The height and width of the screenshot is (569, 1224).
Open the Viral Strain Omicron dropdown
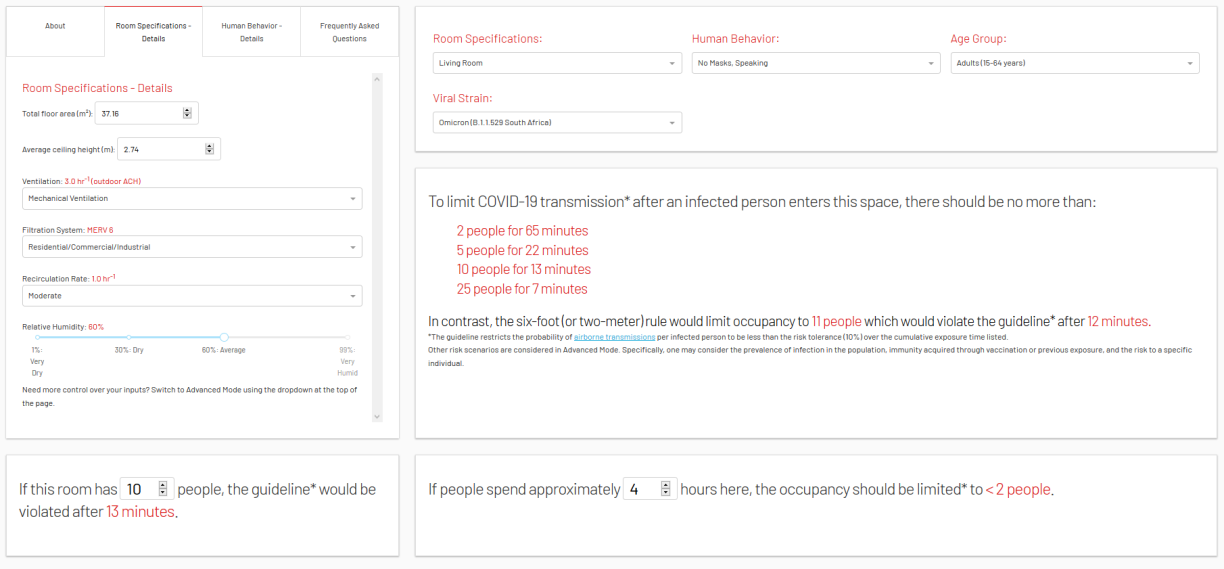click(557, 123)
